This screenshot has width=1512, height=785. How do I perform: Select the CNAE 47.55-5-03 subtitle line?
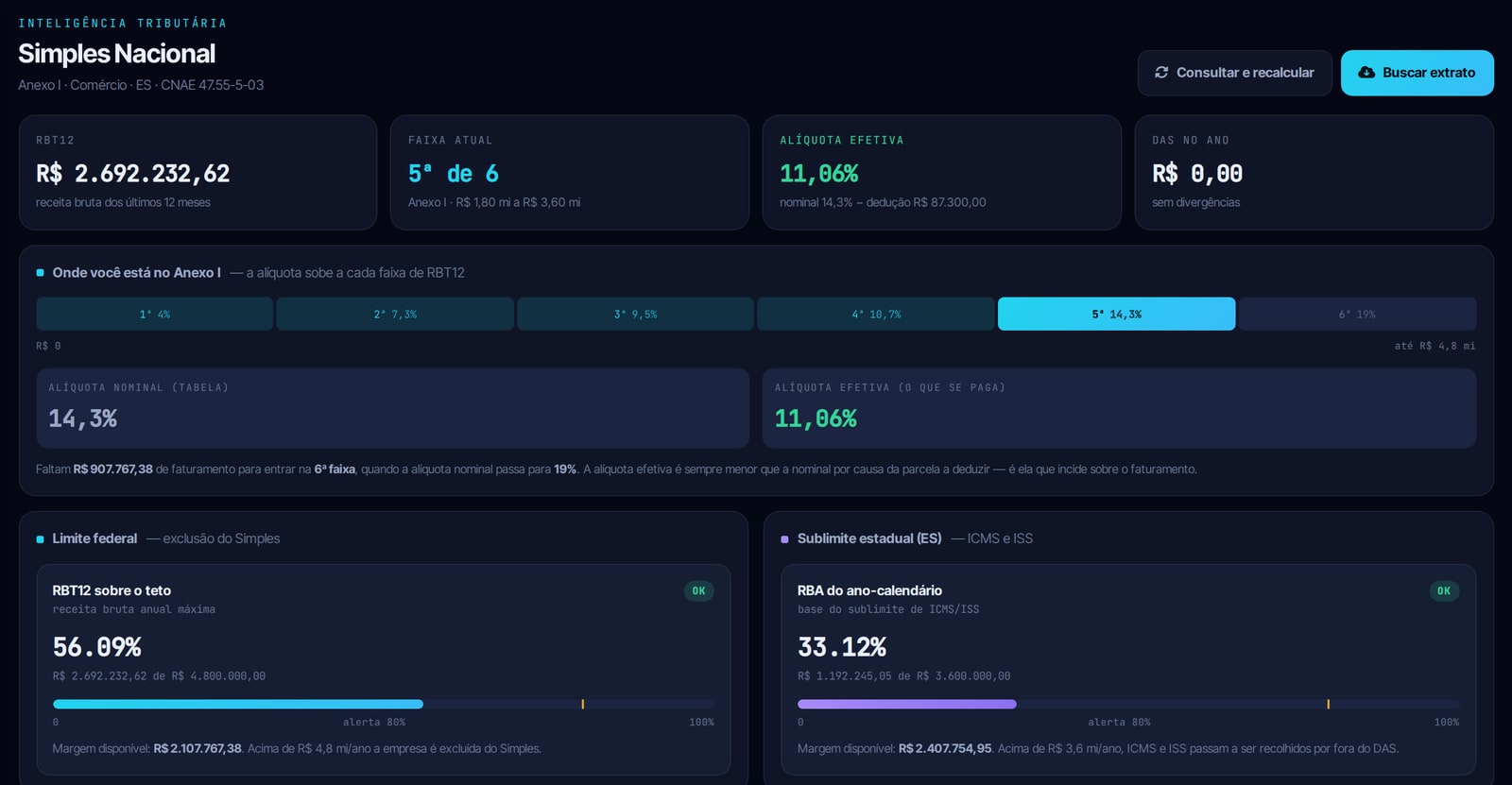[141, 85]
